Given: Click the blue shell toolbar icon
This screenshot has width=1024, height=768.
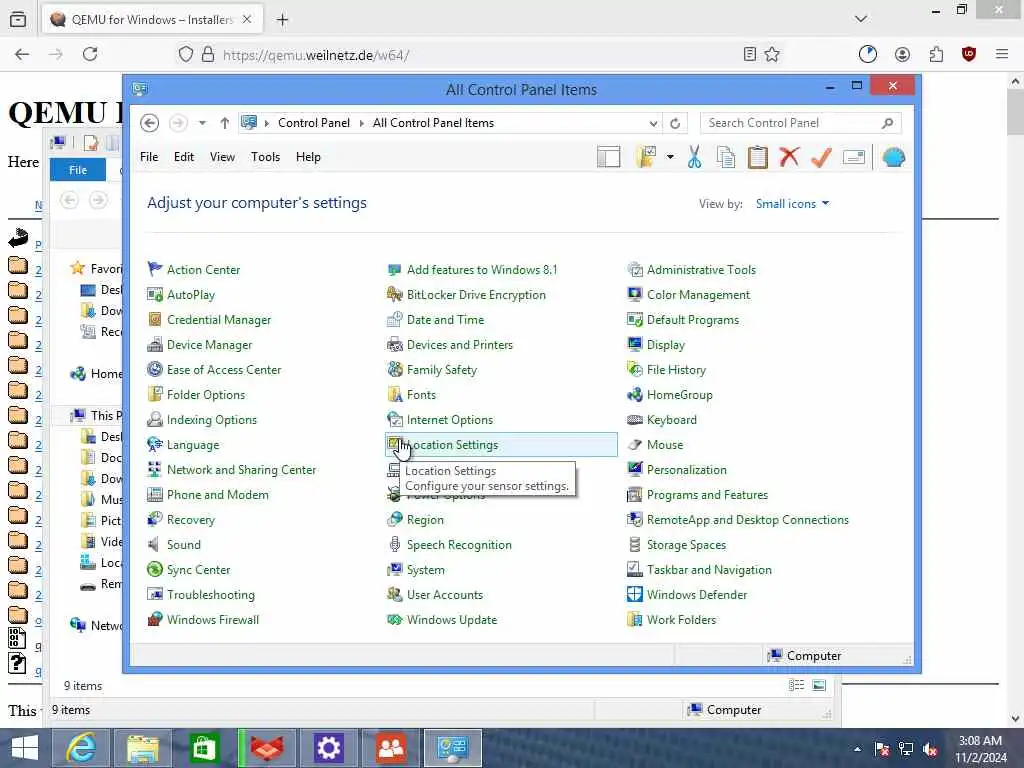Looking at the screenshot, I should 893,157.
